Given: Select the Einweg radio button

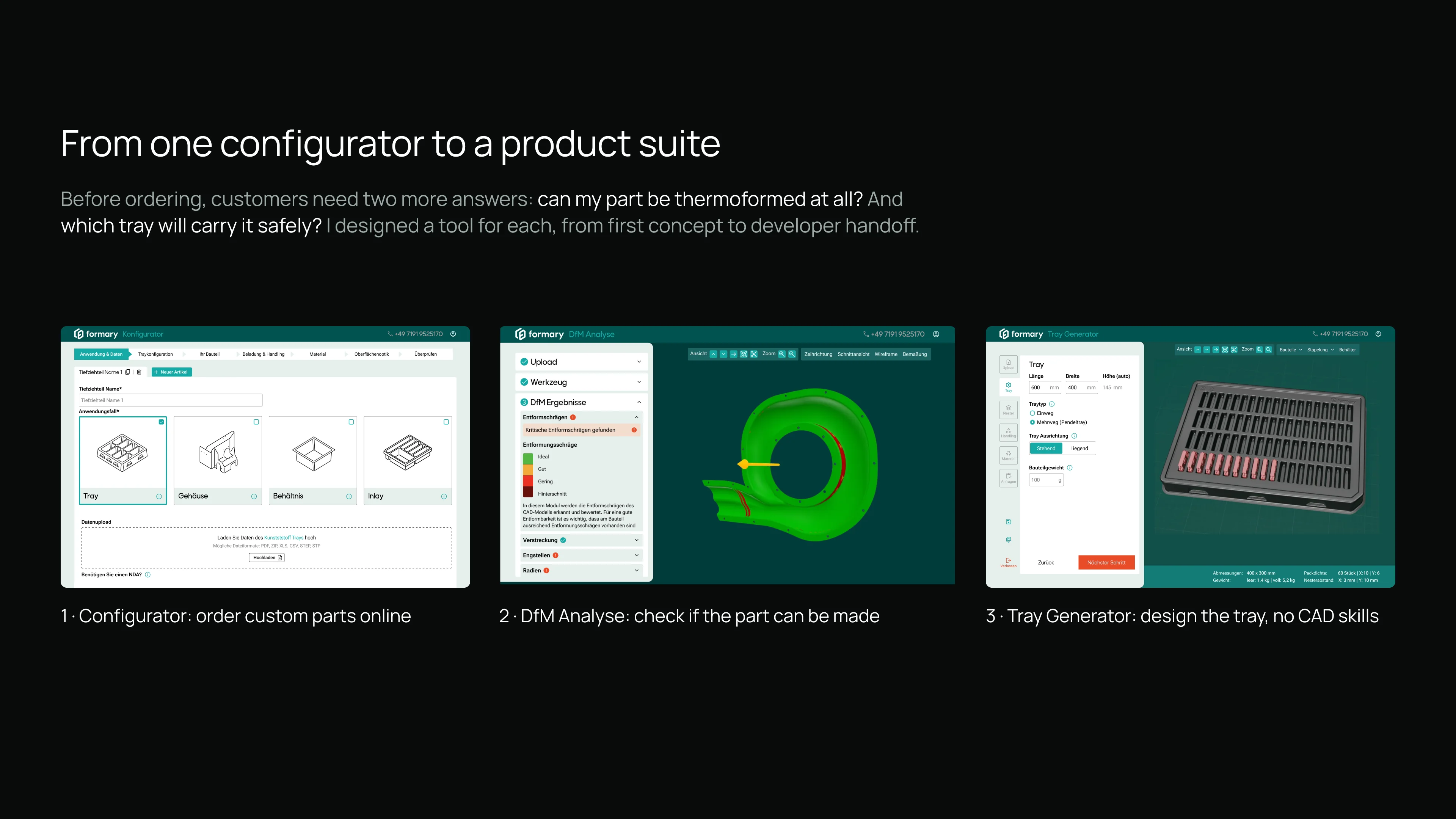Looking at the screenshot, I should [x=1032, y=413].
